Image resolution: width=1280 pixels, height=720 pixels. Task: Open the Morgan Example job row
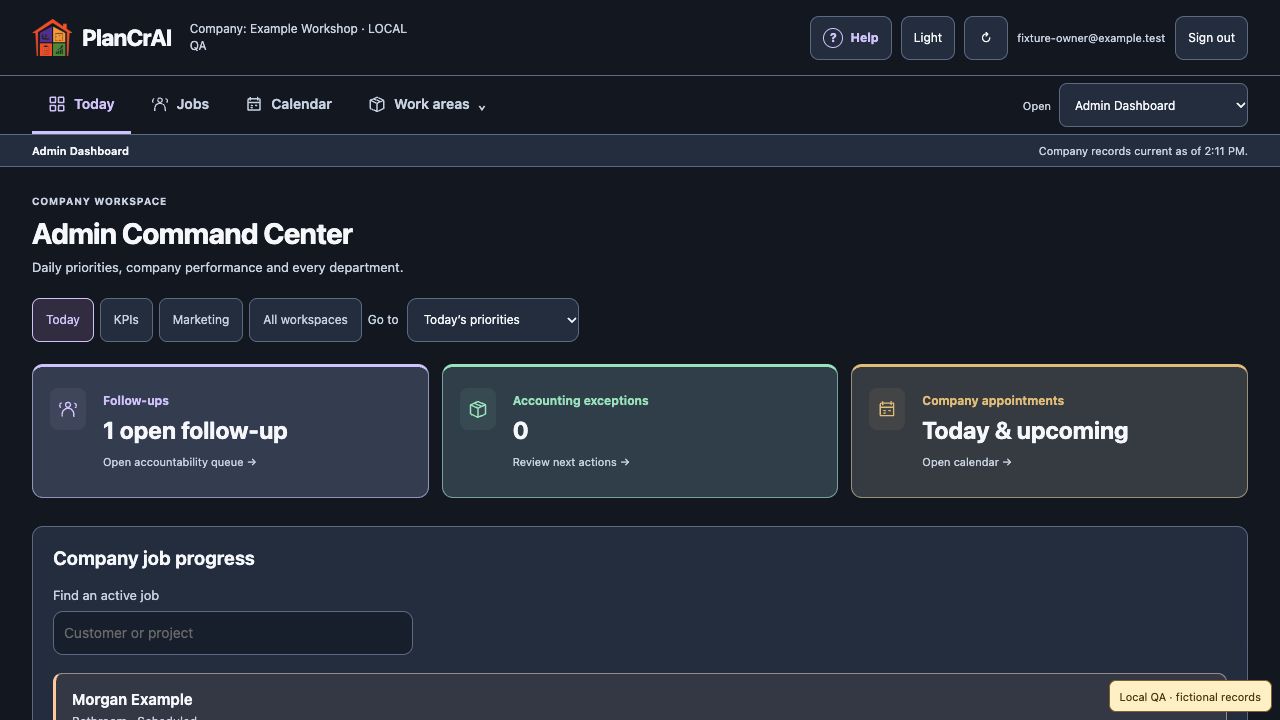pyautogui.click(x=640, y=698)
